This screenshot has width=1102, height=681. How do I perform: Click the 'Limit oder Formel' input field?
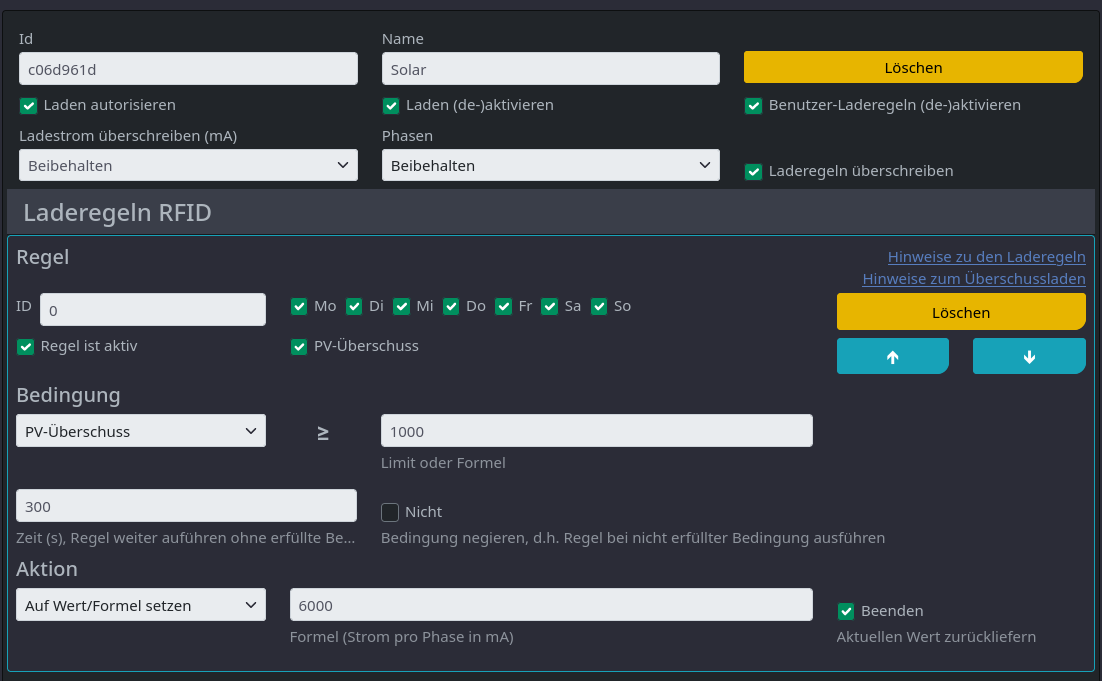pyautogui.click(x=596, y=431)
